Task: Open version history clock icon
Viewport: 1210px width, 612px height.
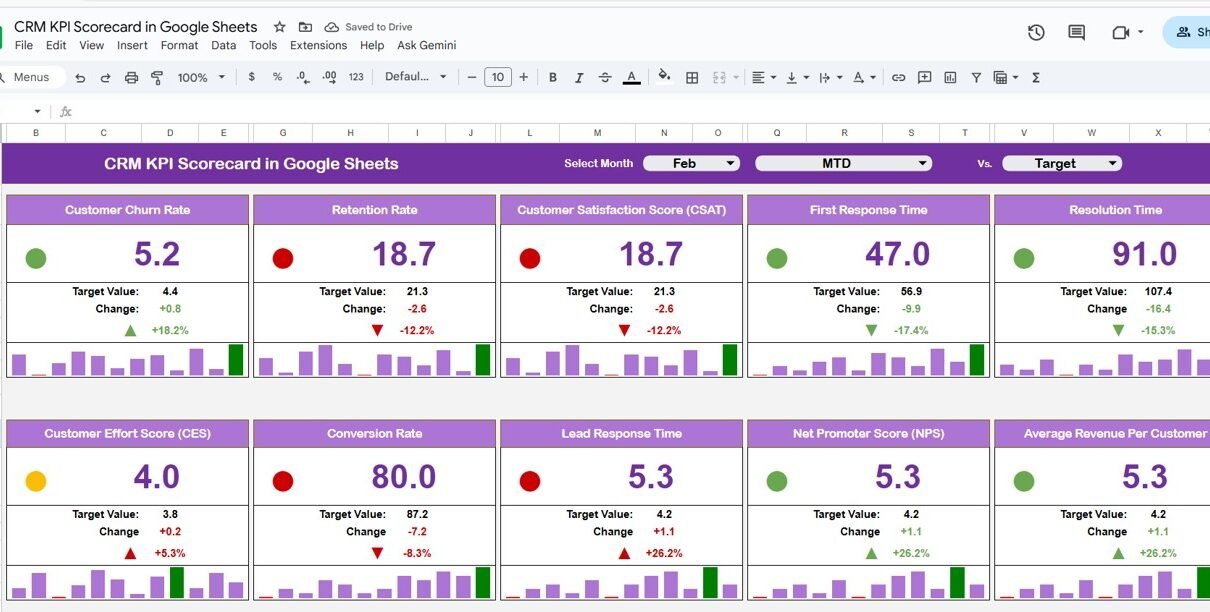Action: (1036, 33)
